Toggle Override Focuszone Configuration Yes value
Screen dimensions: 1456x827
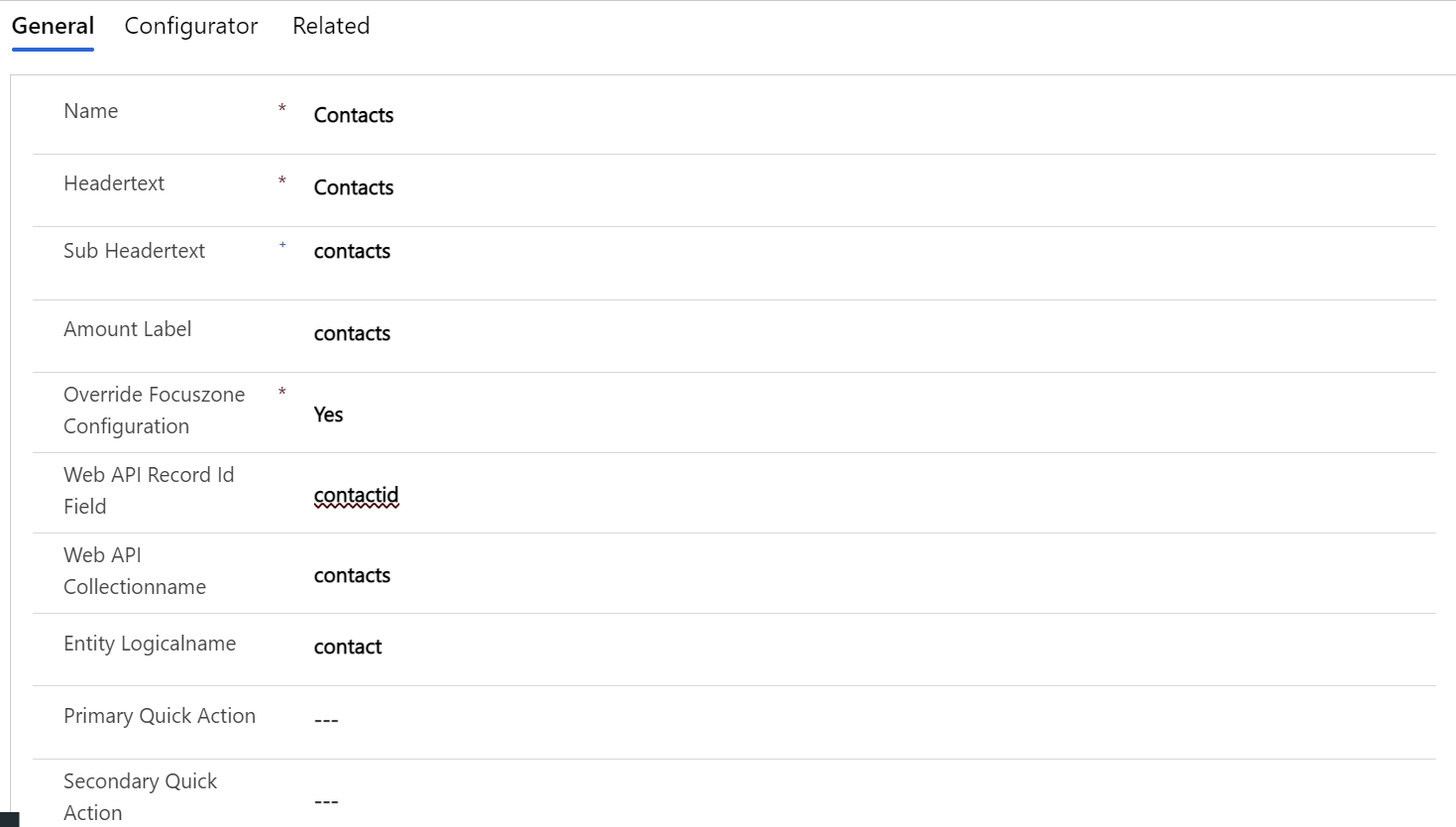(x=328, y=414)
